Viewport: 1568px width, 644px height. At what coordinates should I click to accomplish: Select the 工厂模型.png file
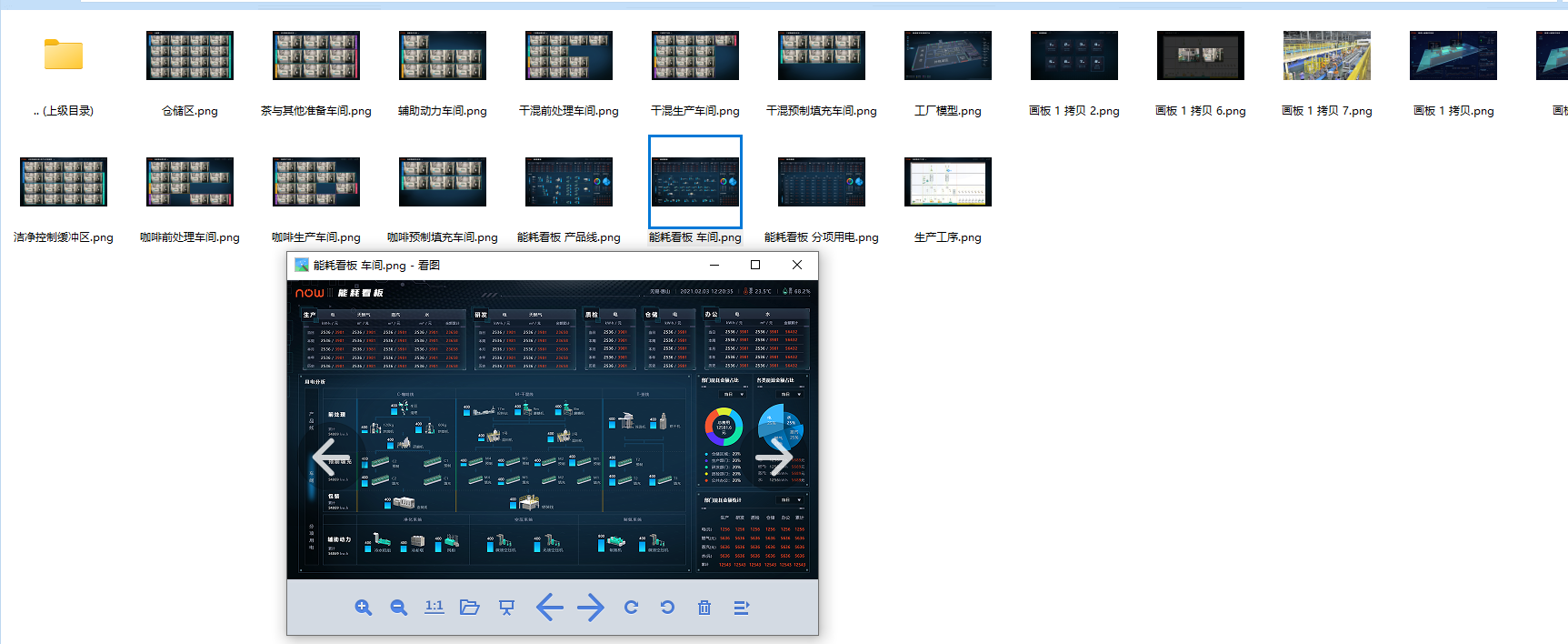pyautogui.click(x=947, y=56)
